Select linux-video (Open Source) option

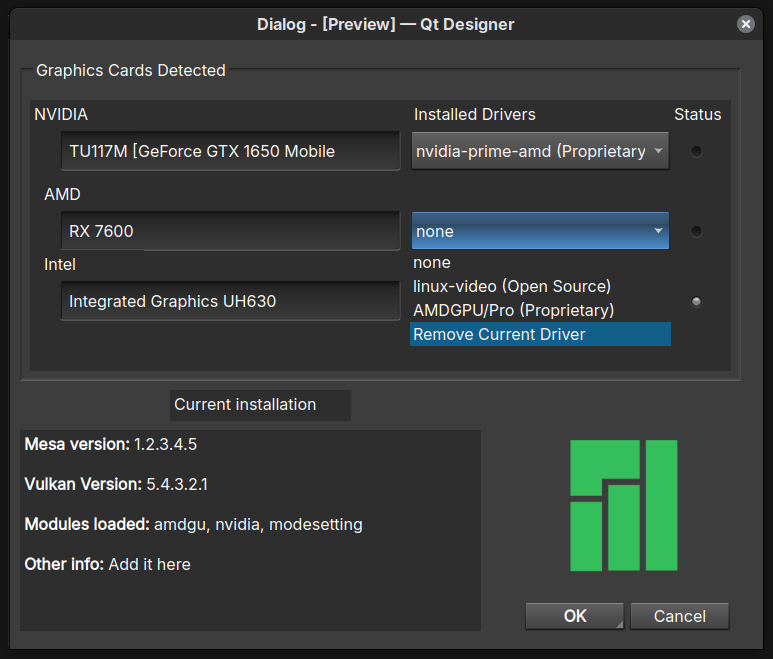click(511, 286)
